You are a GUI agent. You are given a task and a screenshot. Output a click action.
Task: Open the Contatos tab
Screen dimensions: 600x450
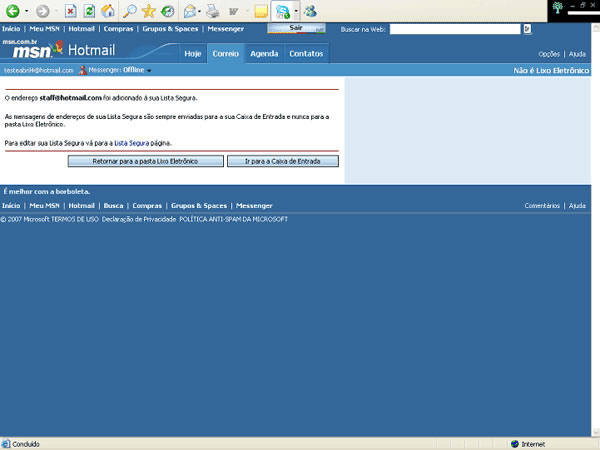[306, 53]
